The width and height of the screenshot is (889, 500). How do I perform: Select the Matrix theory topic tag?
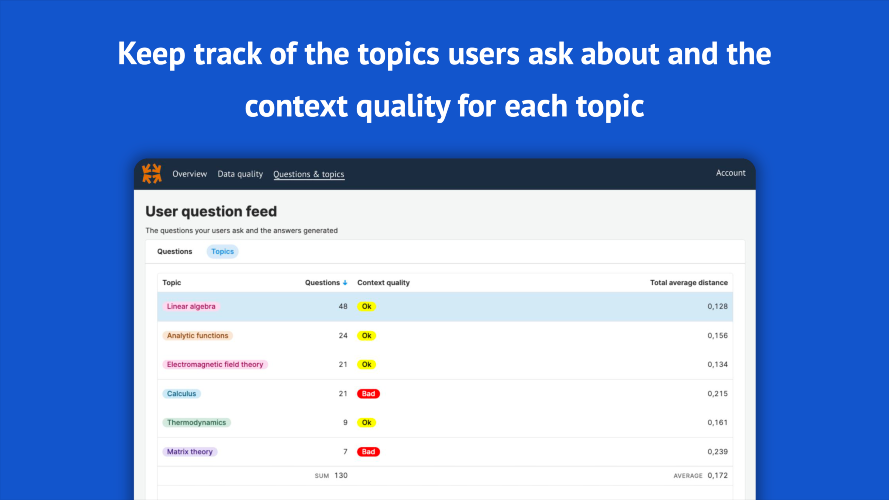point(190,452)
